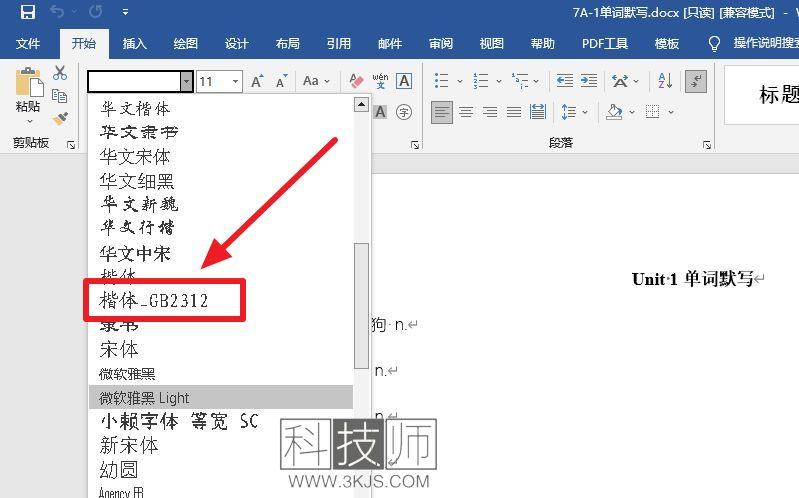
Task: Open the 段落 dialog launcher
Action: (707, 145)
